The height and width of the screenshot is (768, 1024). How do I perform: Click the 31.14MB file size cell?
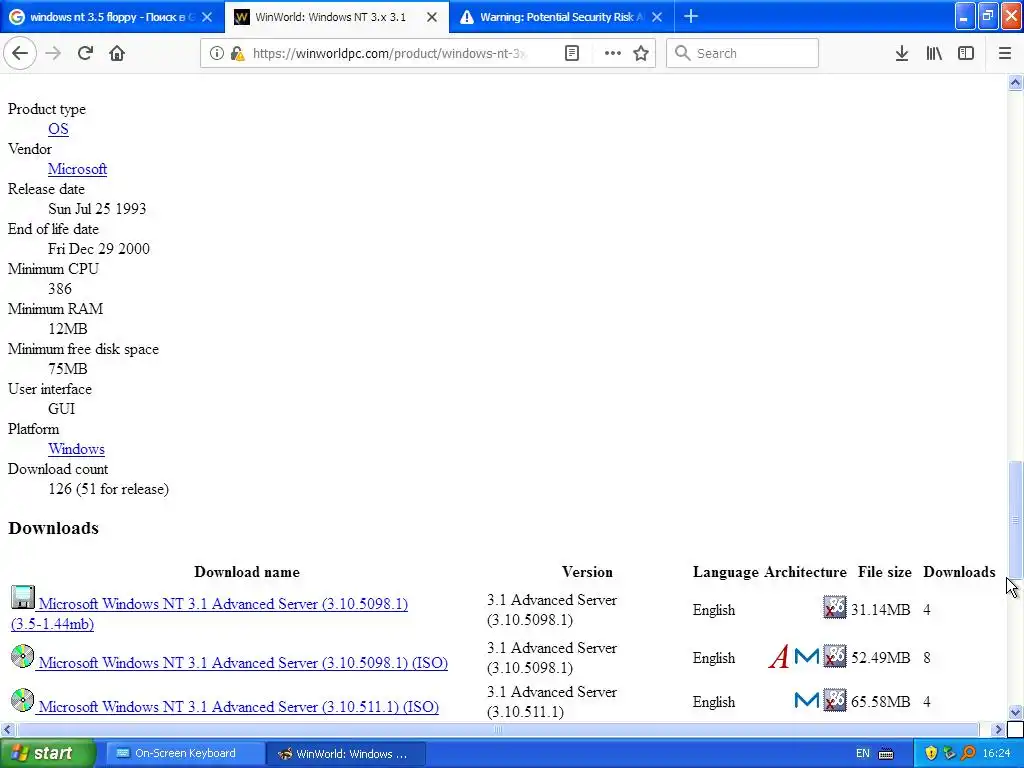(880, 609)
